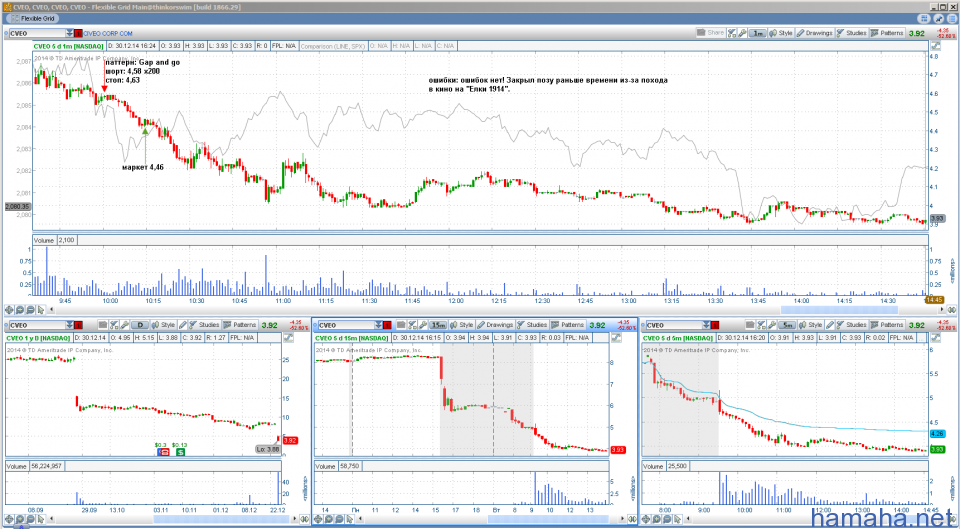This screenshot has height=529, width=960.
Task: Click the 15m chart's maximize icon
Action: pos(617,337)
